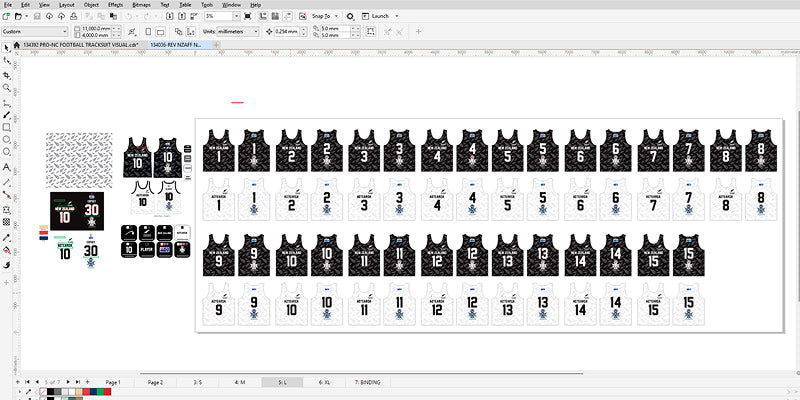Open the Options gear icon
This screenshot has height=400, width=800.
coord(350,16)
